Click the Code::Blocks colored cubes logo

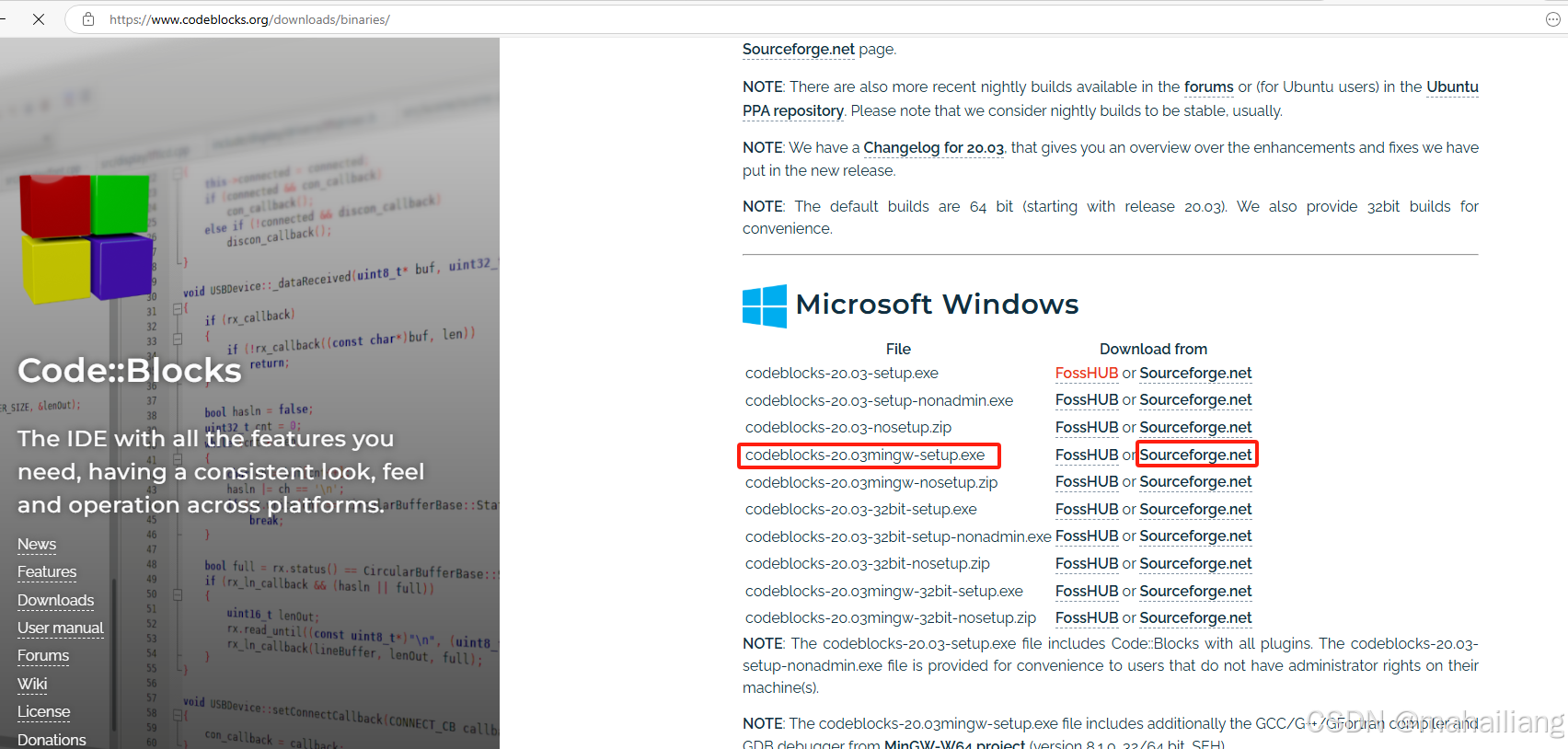tap(86, 237)
